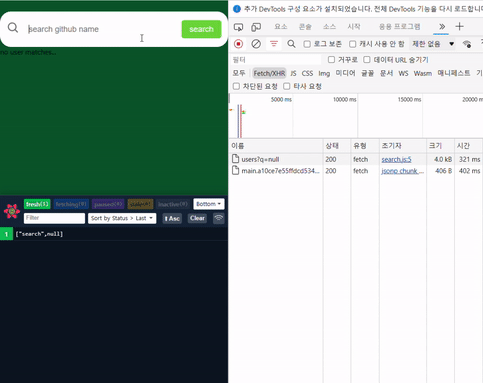Click the plus icon to add tool
Image resolution: width=483 pixels, height=383 pixels.
[x=459, y=26]
